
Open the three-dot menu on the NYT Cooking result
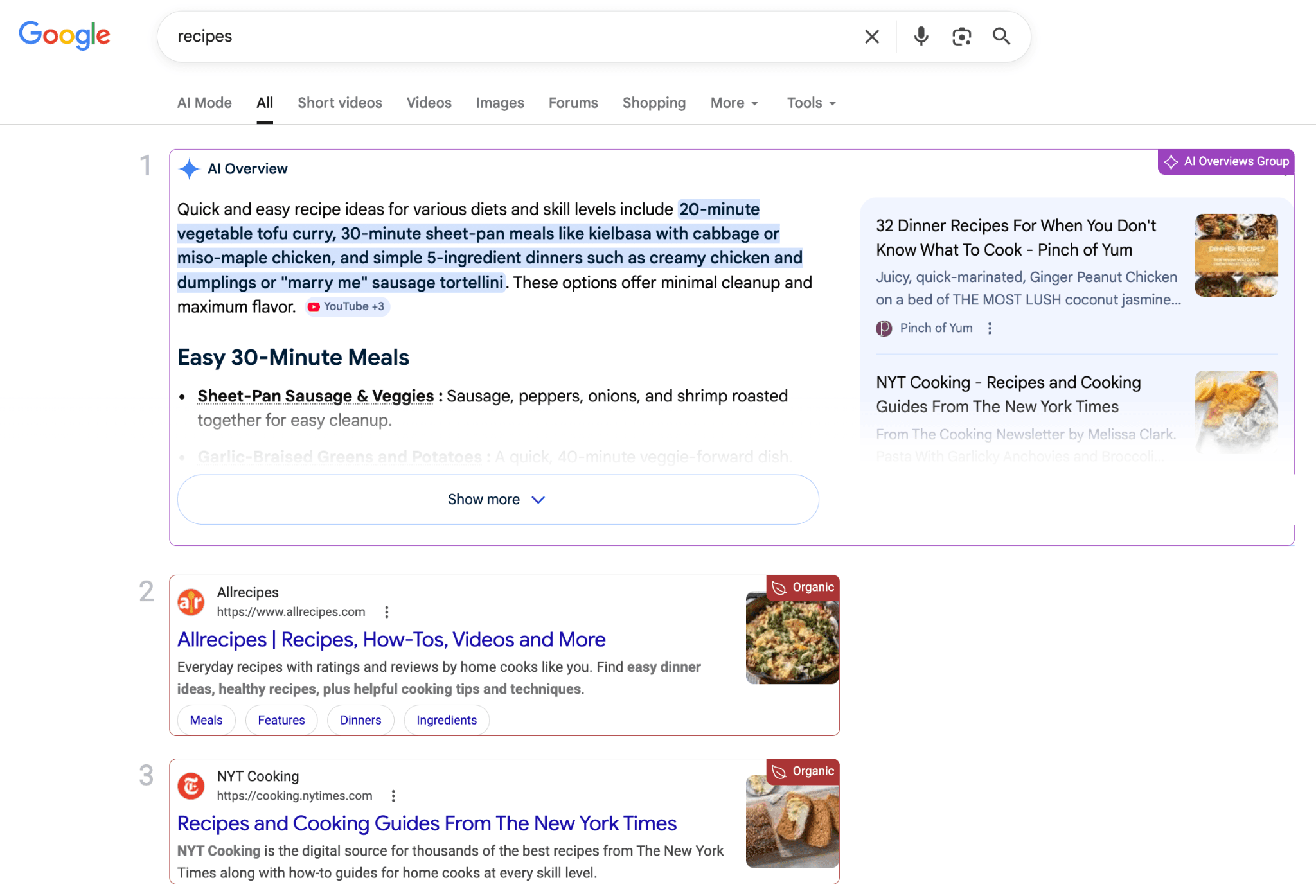[x=393, y=796]
